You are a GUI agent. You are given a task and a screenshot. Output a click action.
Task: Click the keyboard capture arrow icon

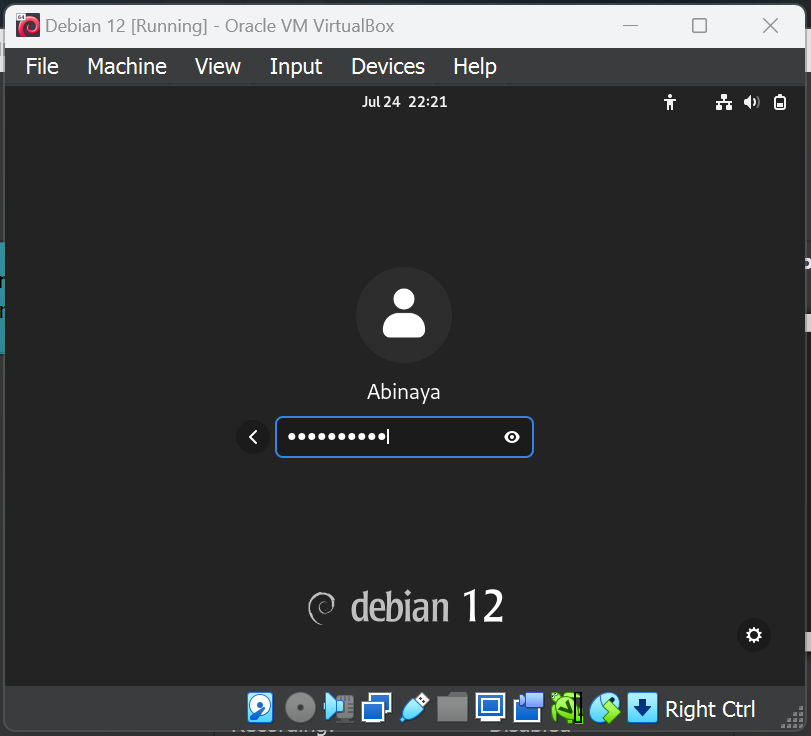(x=642, y=707)
